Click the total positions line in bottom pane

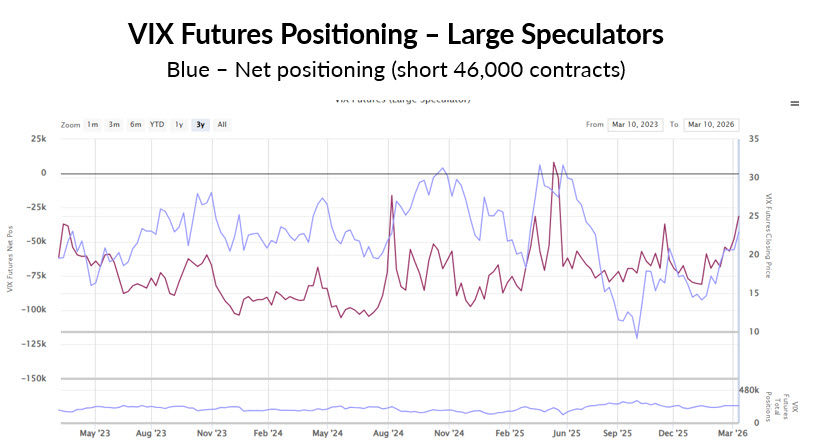[x=300, y=409]
